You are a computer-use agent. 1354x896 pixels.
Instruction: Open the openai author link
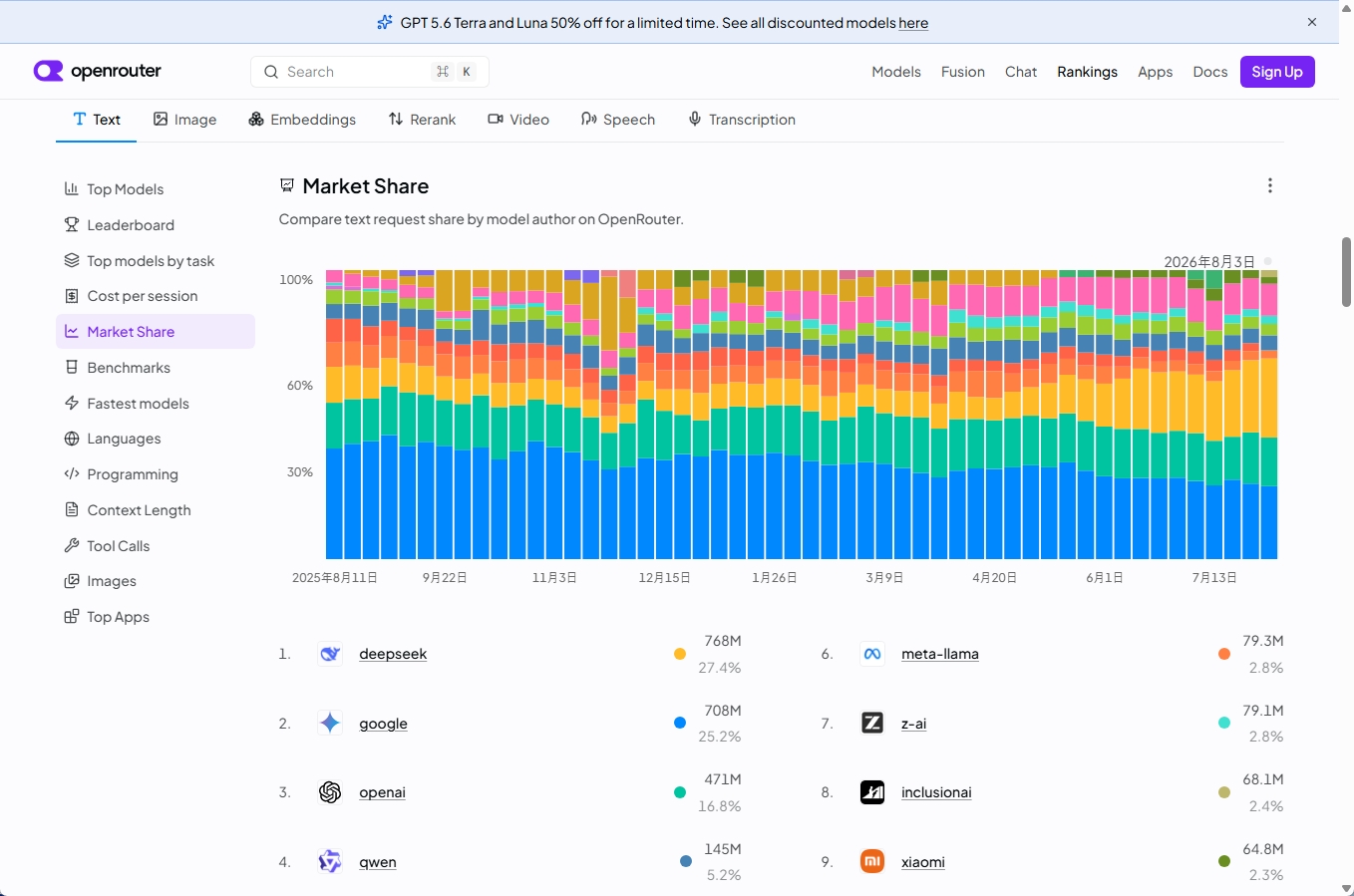coord(383,792)
